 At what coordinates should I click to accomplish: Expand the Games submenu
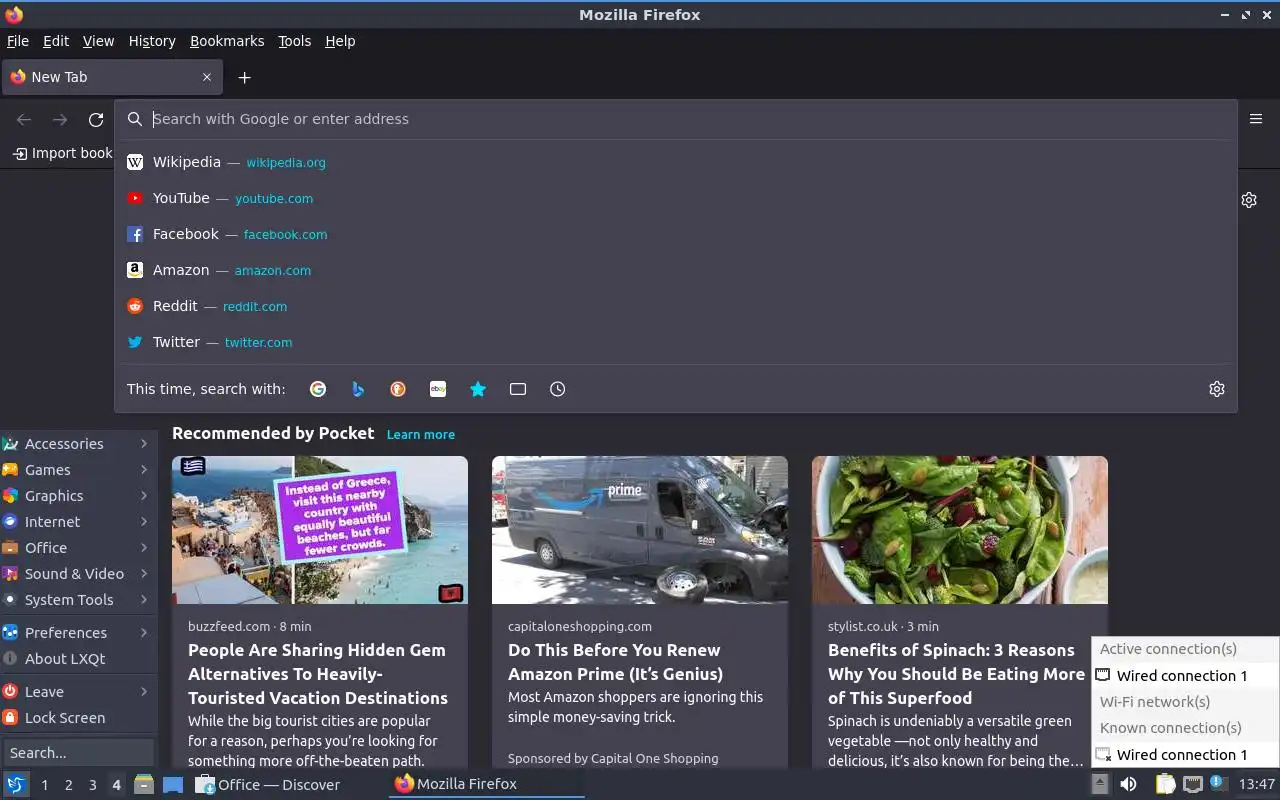tap(79, 470)
